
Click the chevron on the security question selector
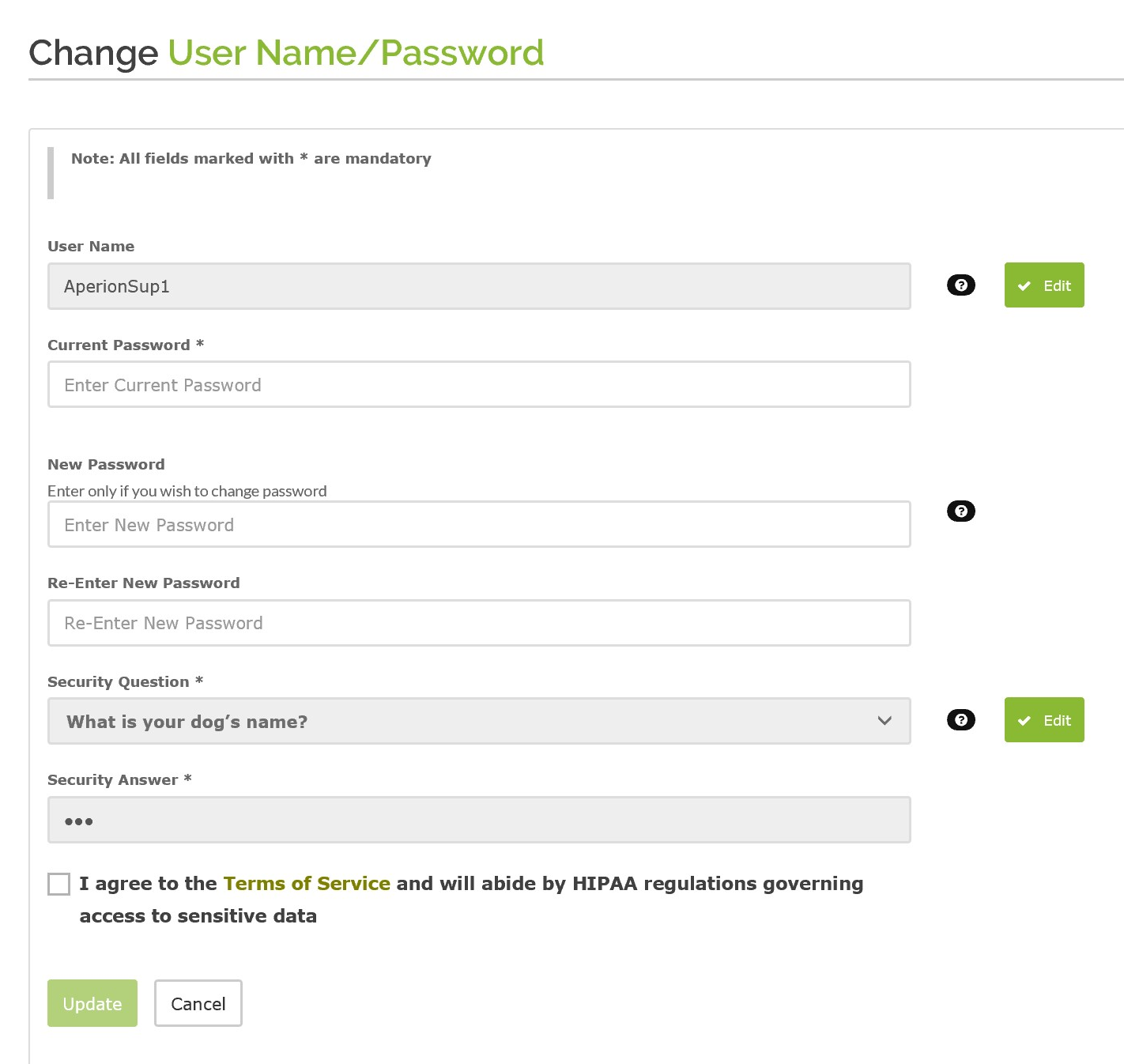click(884, 721)
